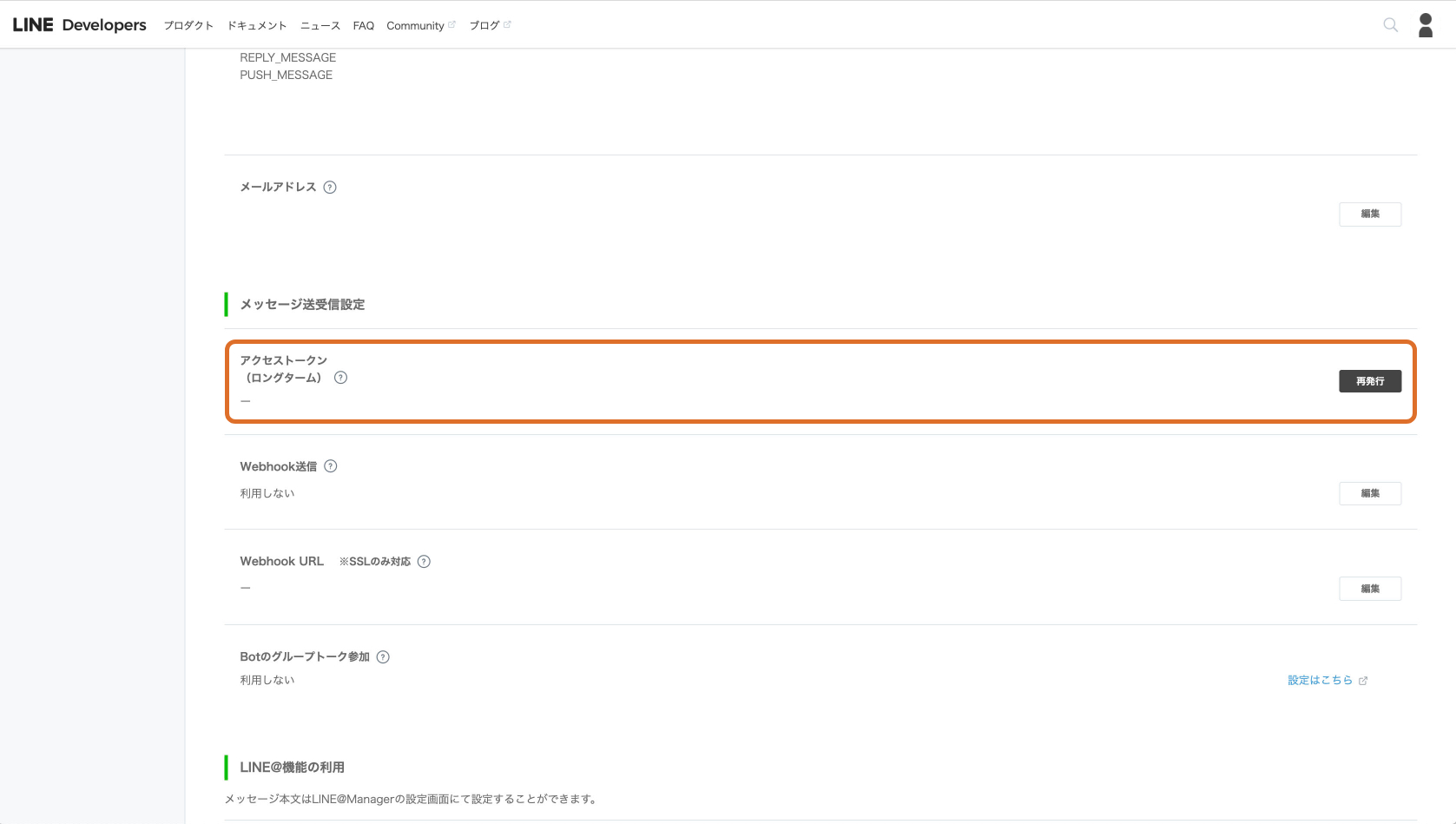Edit the メールアドレス setting
Image resolution: width=1456 pixels, height=824 pixels.
click(x=1370, y=214)
